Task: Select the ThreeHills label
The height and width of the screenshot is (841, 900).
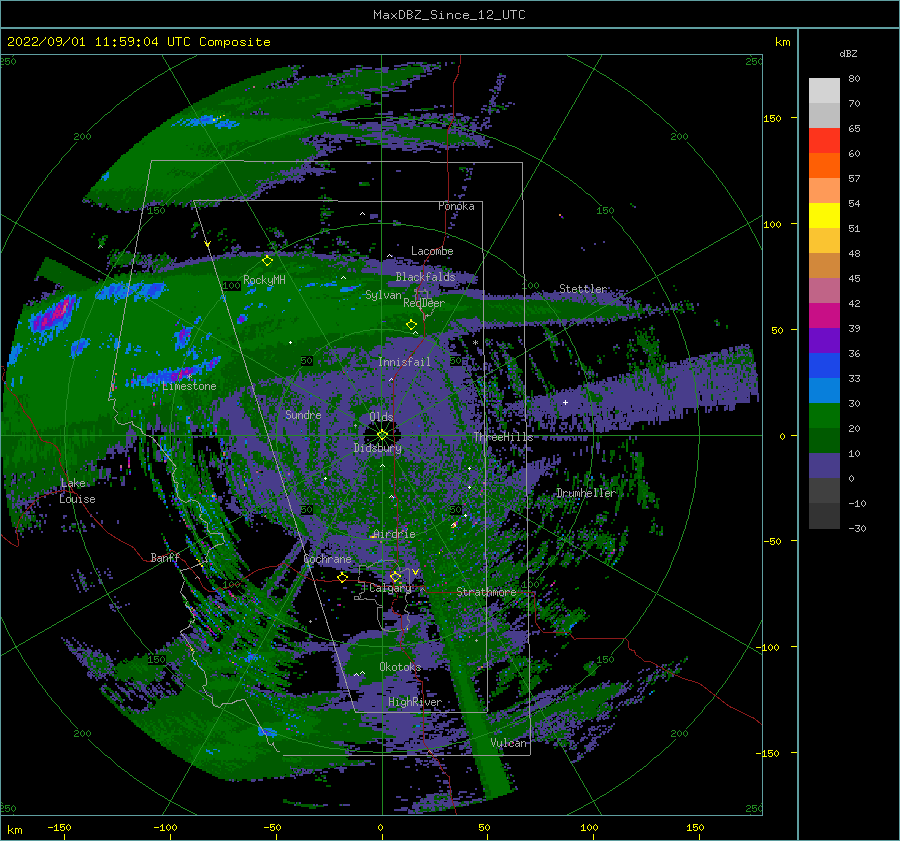Action: pyautogui.click(x=503, y=437)
